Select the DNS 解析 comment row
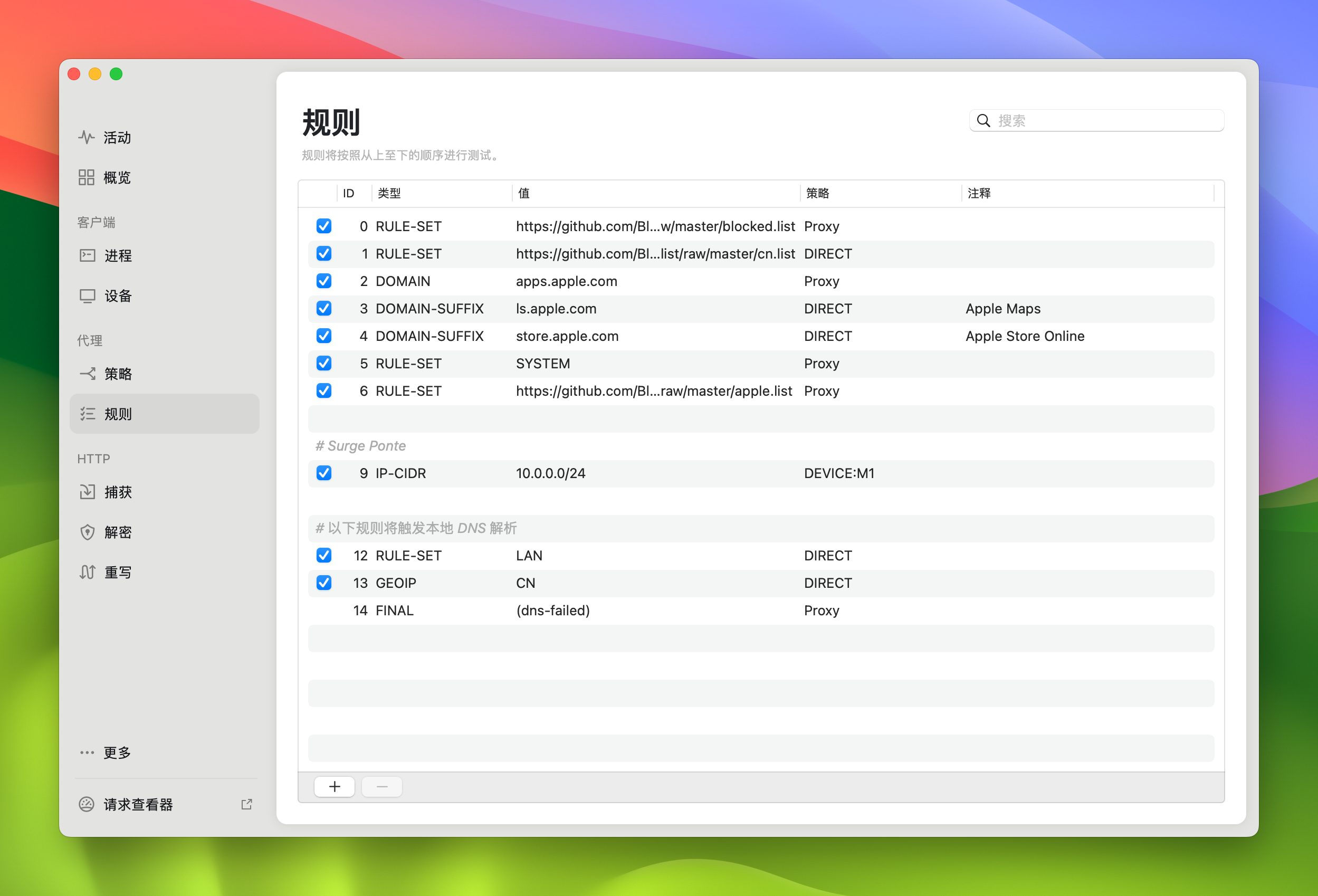1318x896 pixels. 416,528
